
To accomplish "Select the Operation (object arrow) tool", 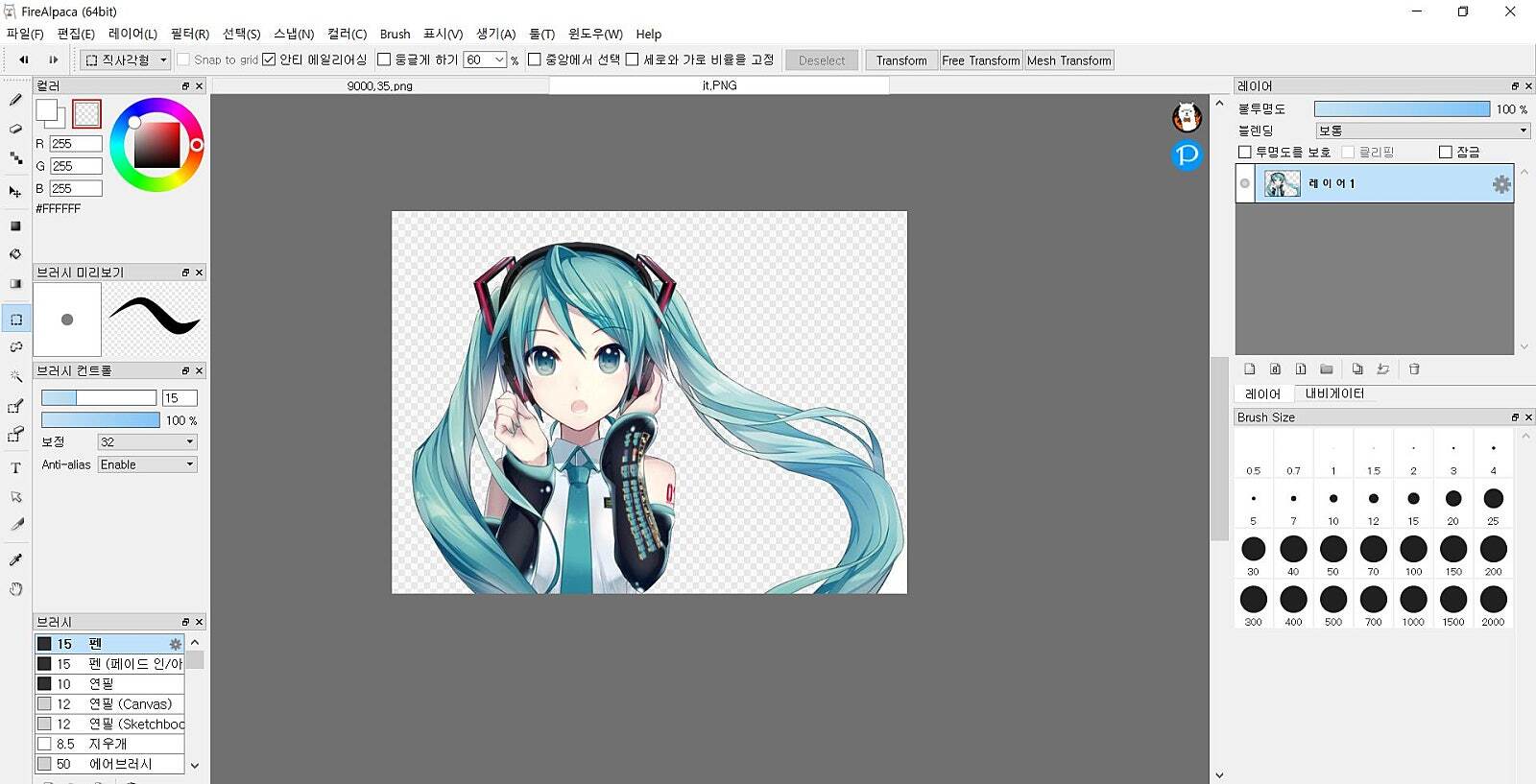I will point(15,497).
